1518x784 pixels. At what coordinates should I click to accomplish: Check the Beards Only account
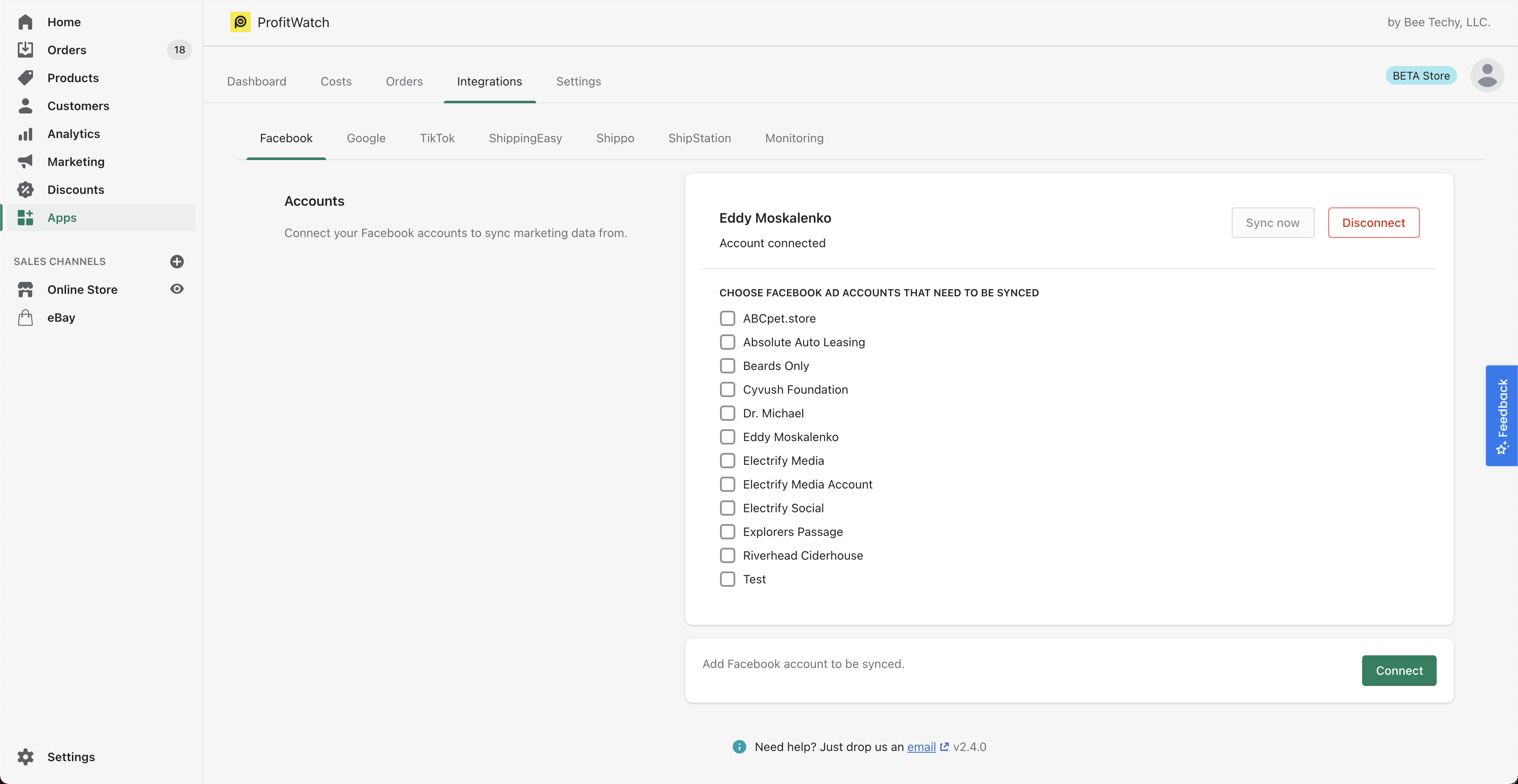[x=727, y=366]
